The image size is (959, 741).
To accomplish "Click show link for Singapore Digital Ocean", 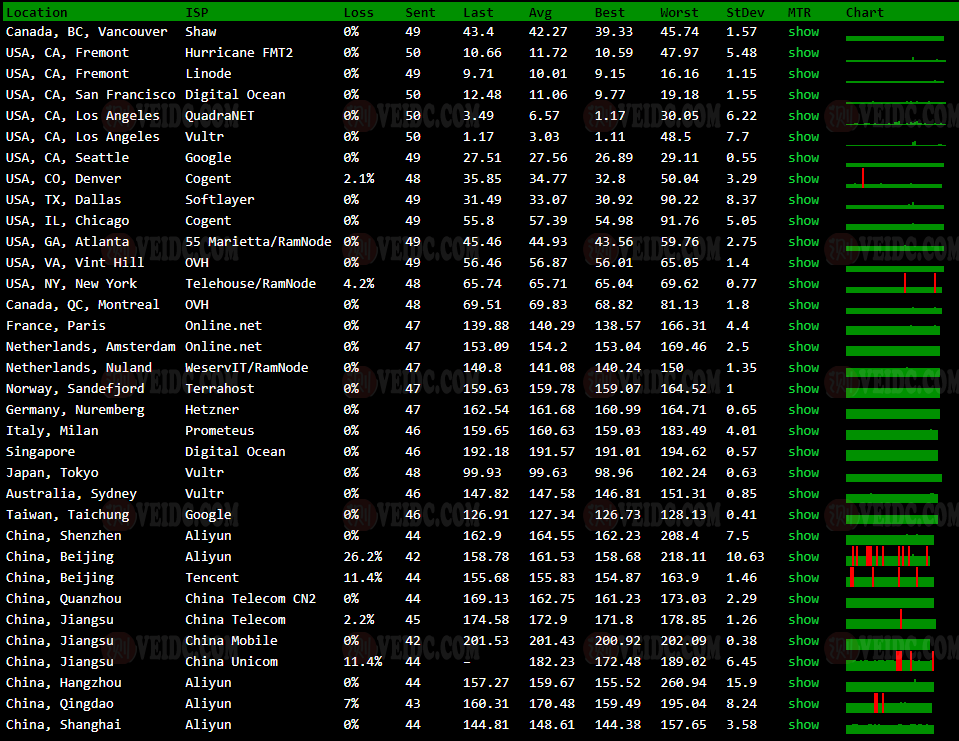I will [803, 452].
